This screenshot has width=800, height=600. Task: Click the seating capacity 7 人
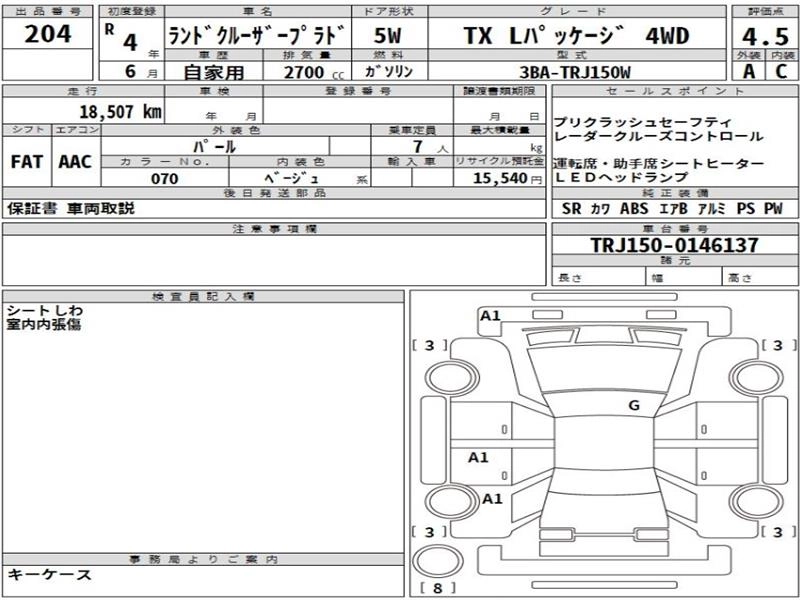click(430, 147)
